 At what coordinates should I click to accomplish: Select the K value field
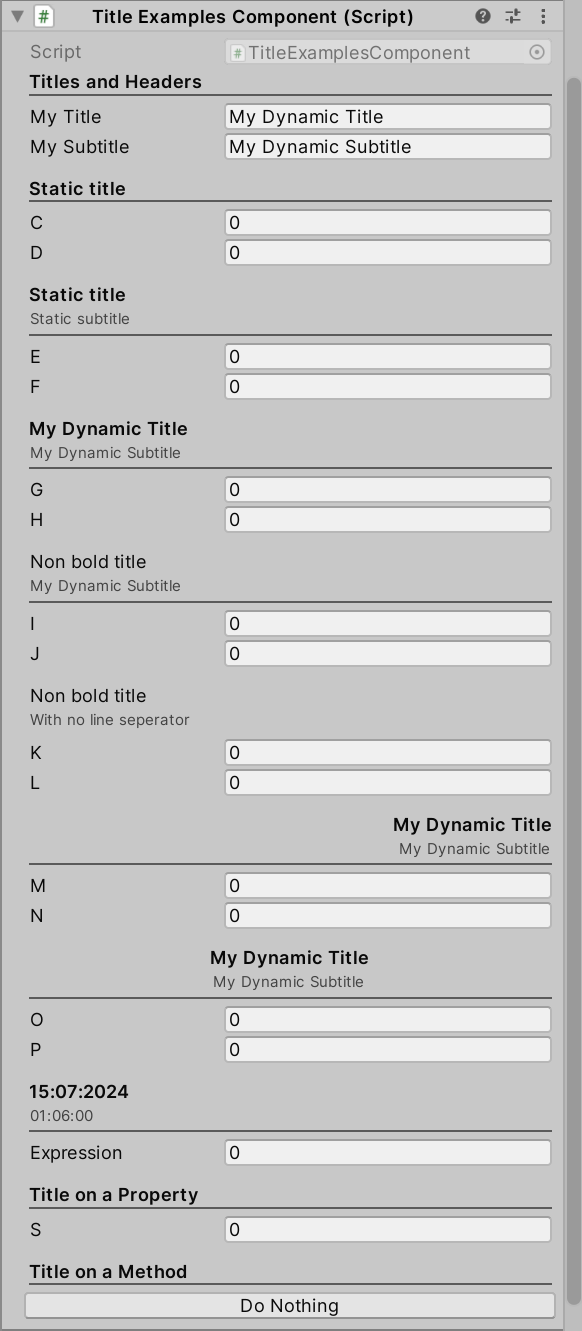[388, 753]
